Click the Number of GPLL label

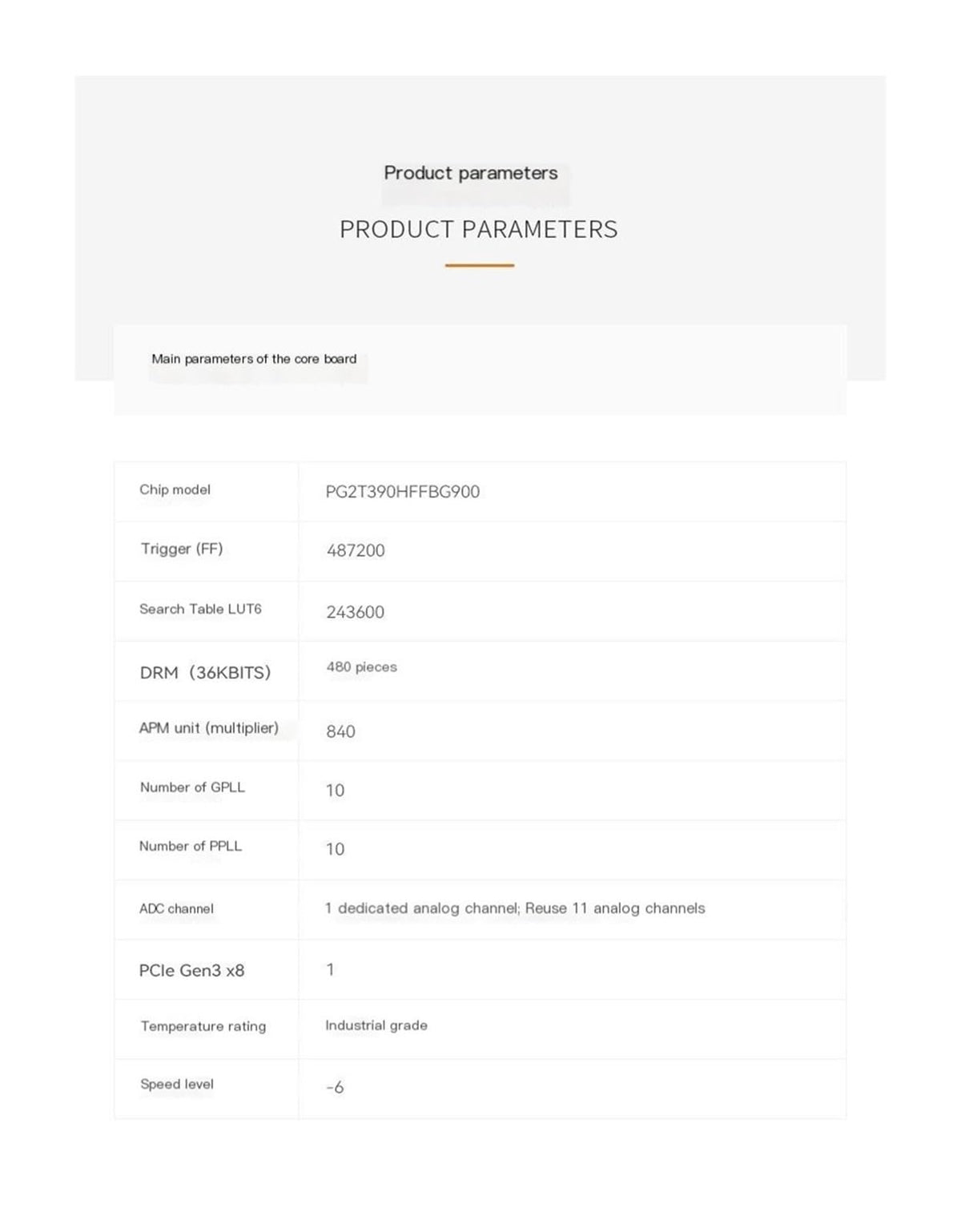pyautogui.click(x=192, y=787)
